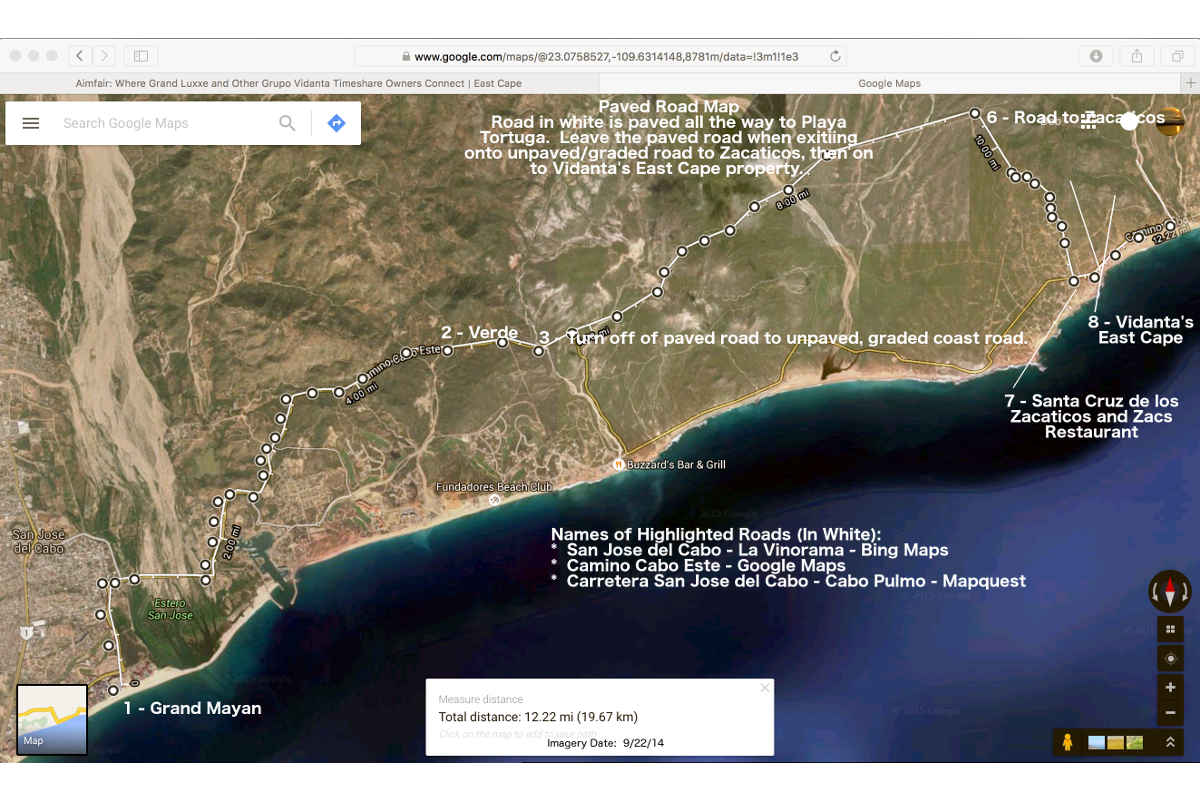
Task: Click the search magnifier icon
Action: click(287, 123)
